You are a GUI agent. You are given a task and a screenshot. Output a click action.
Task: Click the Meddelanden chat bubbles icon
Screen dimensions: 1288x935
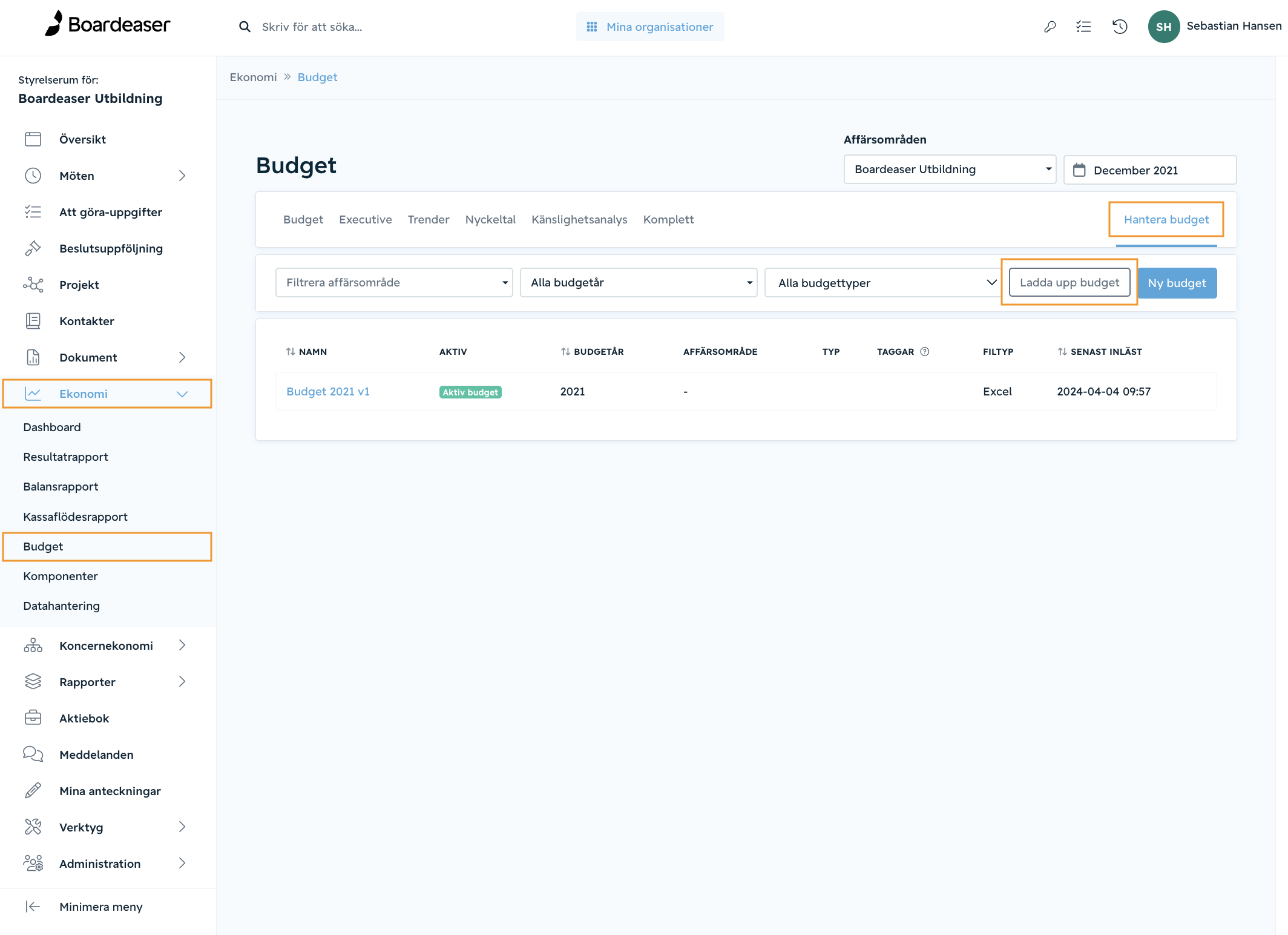click(33, 755)
